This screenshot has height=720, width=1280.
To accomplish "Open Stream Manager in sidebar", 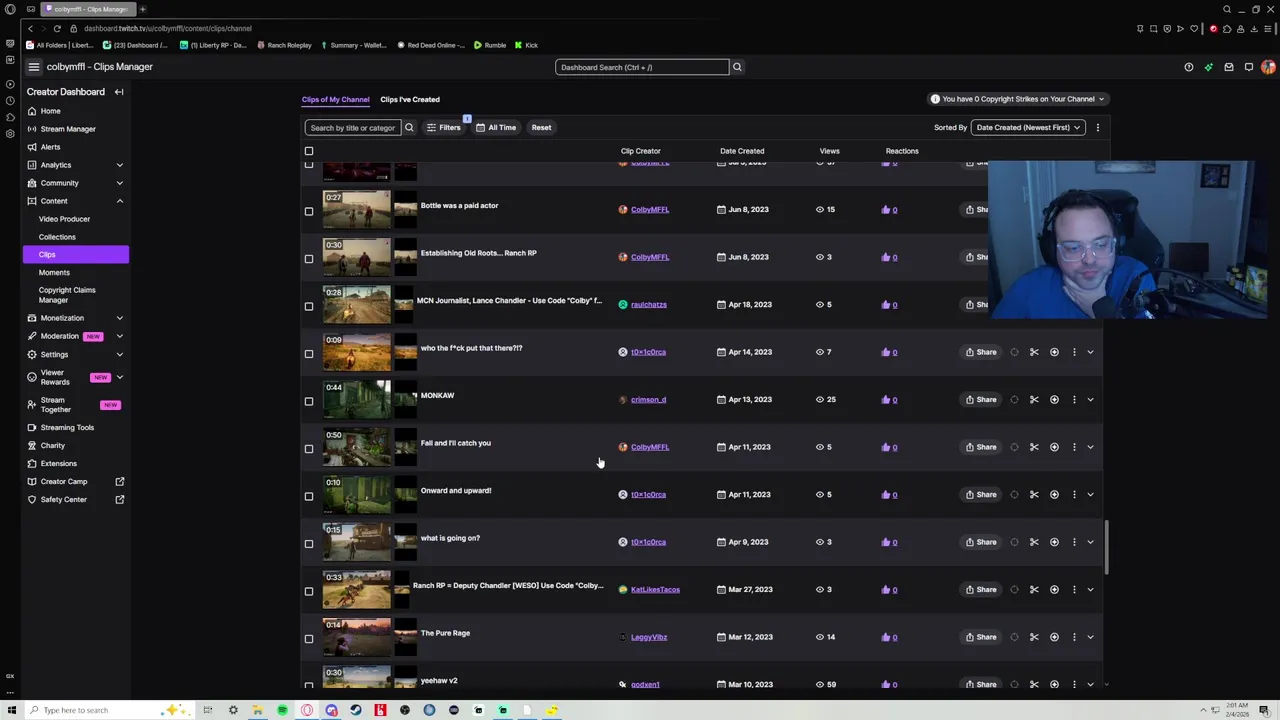I will (x=67, y=129).
